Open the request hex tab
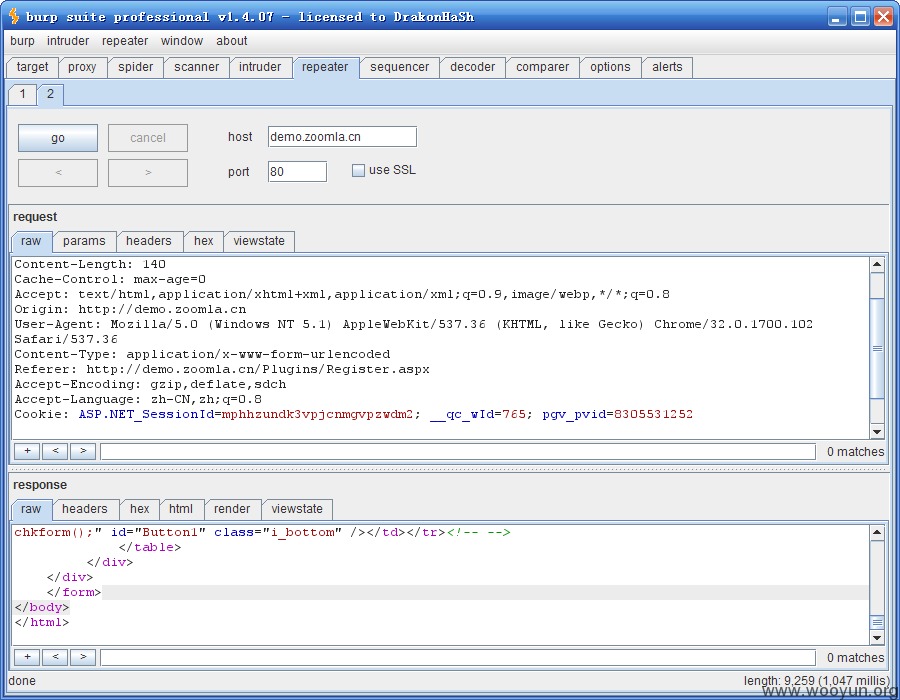 pyautogui.click(x=203, y=241)
